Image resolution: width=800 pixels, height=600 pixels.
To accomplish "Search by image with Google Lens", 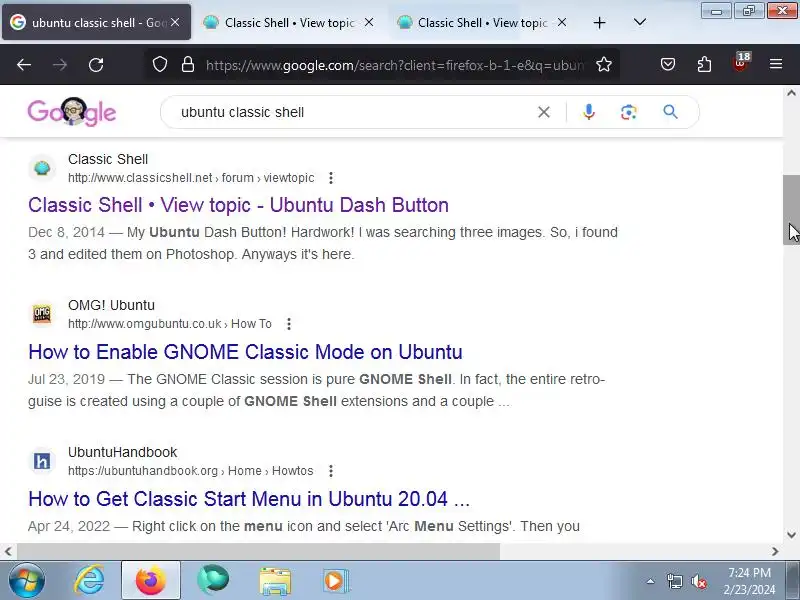I will [x=629, y=112].
